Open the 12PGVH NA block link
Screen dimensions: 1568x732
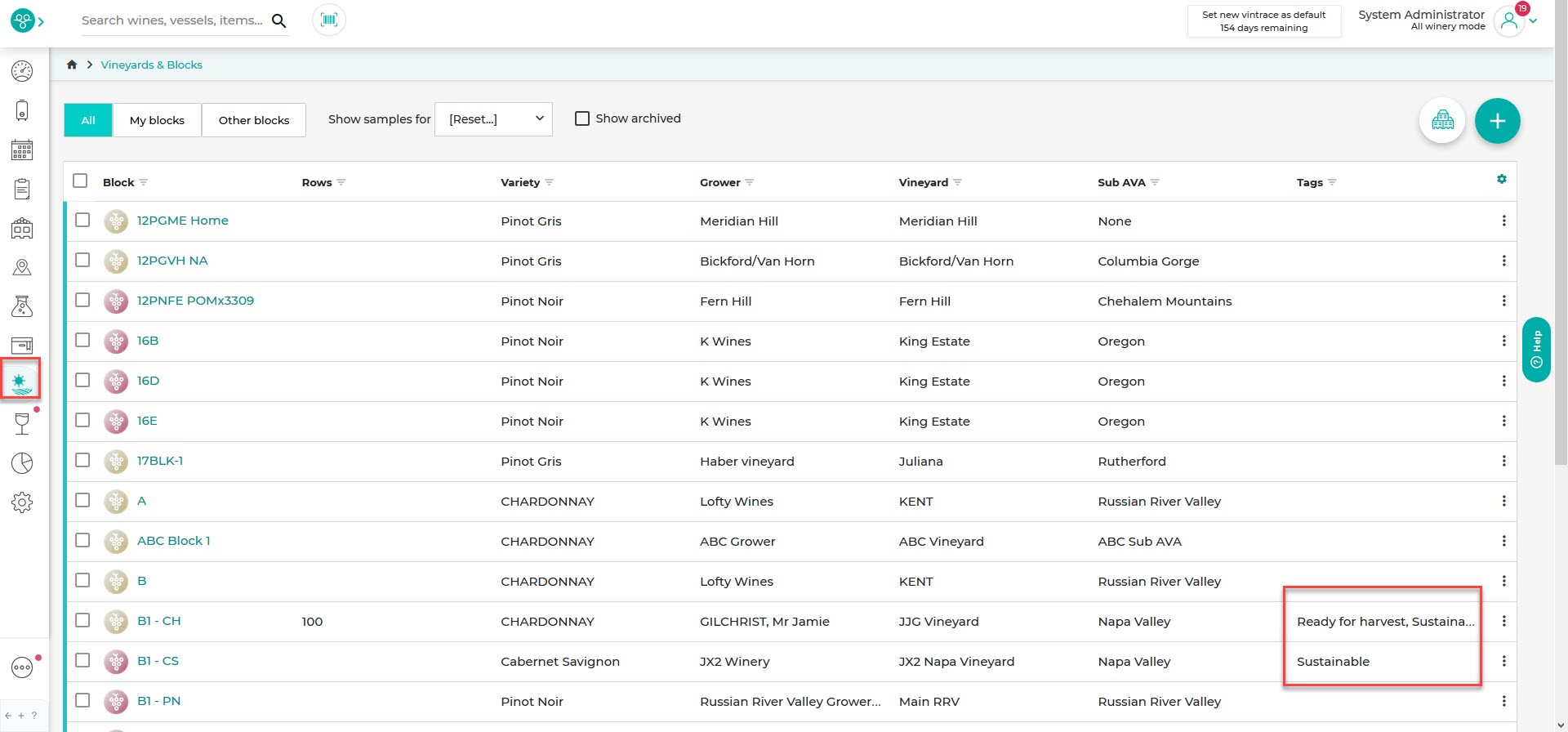click(x=172, y=261)
